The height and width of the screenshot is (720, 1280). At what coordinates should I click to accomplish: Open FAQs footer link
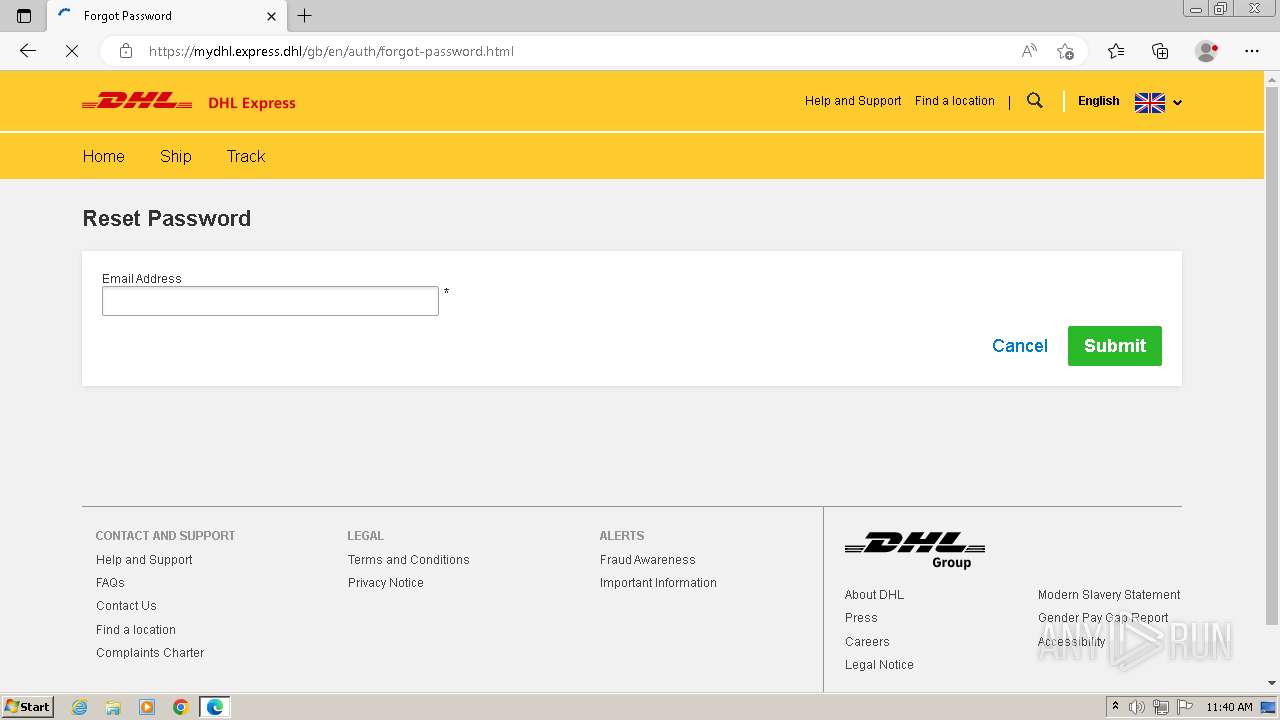pos(110,583)
